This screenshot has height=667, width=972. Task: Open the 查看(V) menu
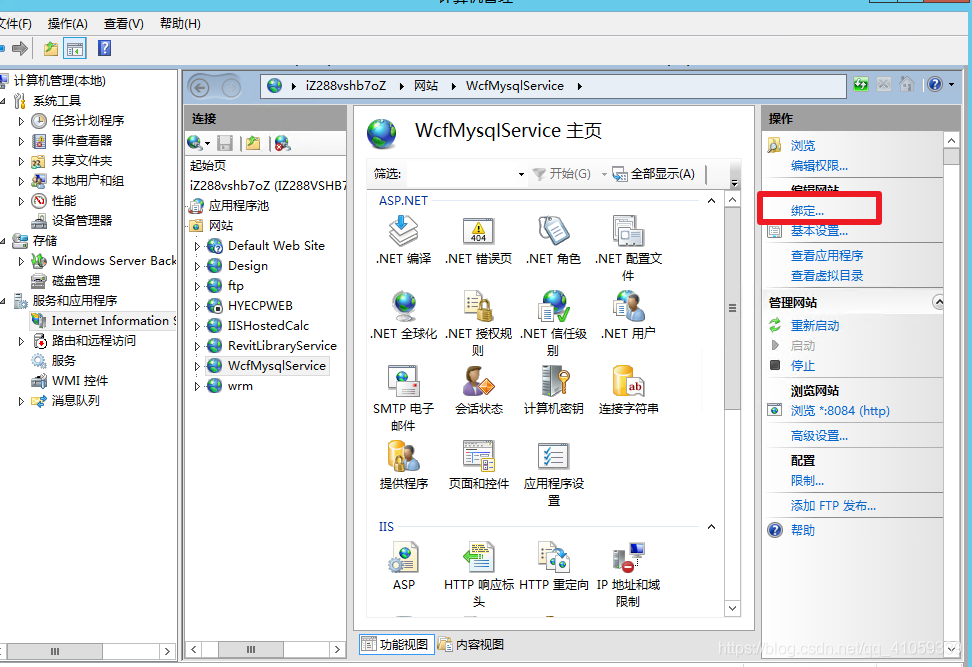click(124, 24)
